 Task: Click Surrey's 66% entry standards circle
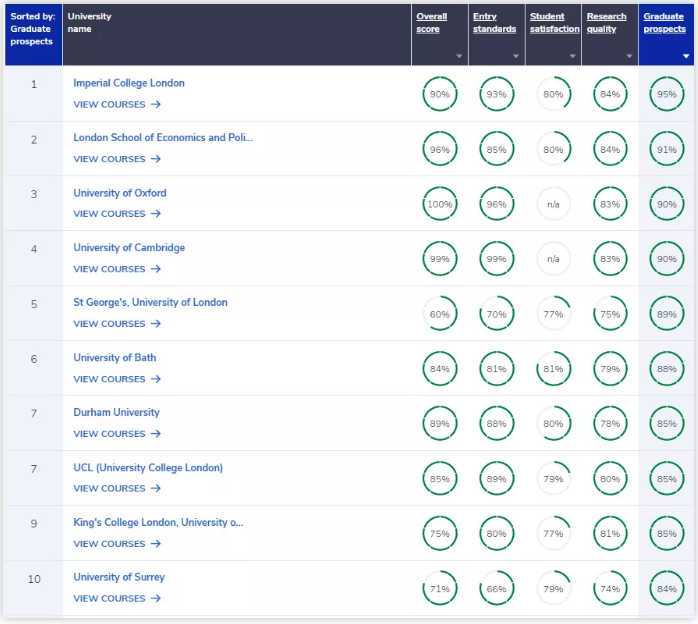[x=496, y=588]
